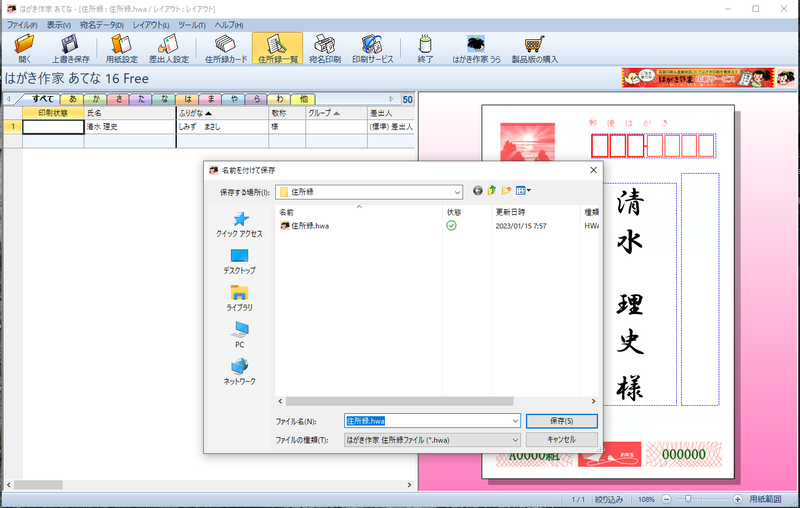Select クイック アクセス in the sidebar
The image size is (800, 508).
(x=239, y=225)
